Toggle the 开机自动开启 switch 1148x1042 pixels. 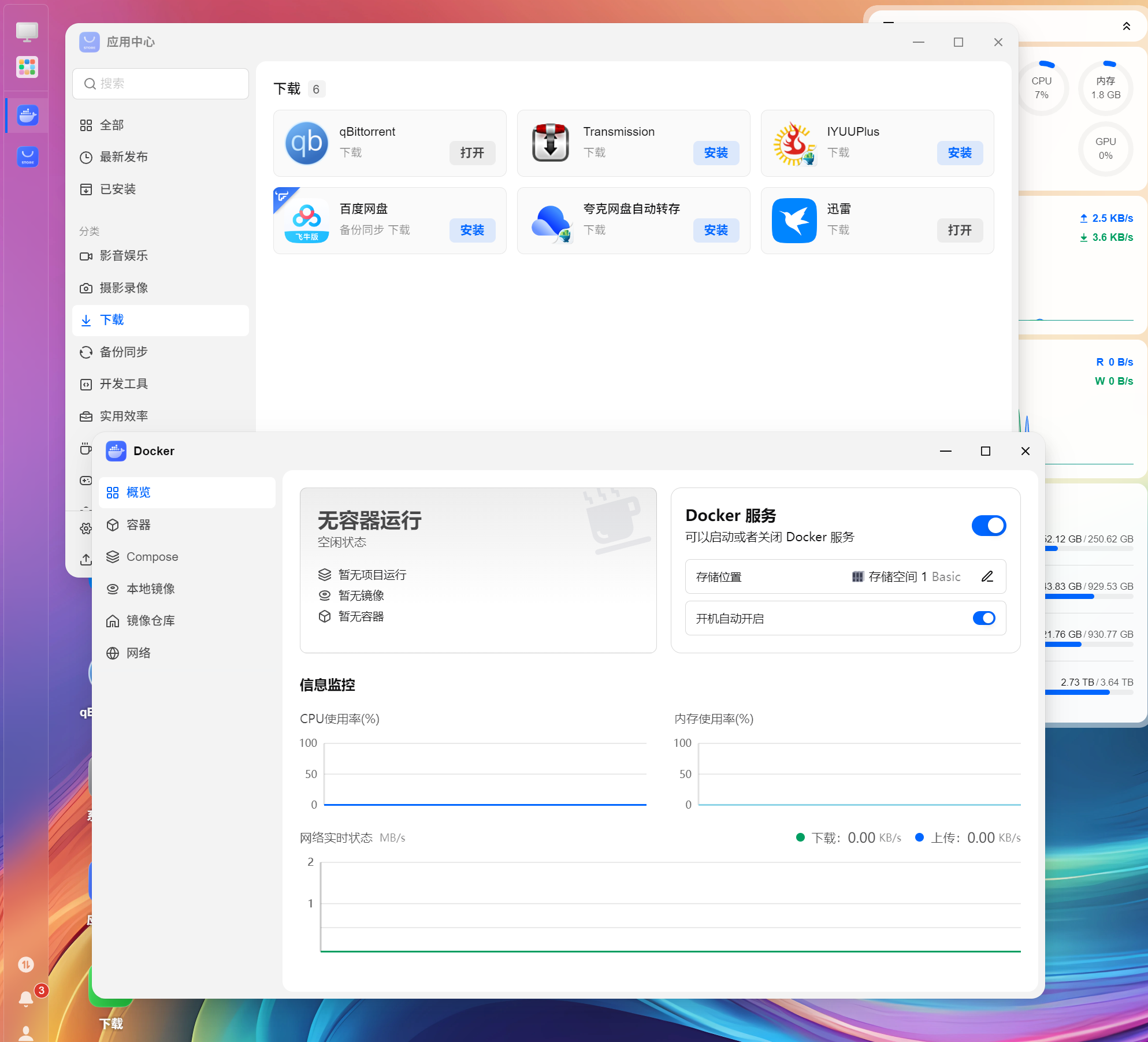[984, 618]
